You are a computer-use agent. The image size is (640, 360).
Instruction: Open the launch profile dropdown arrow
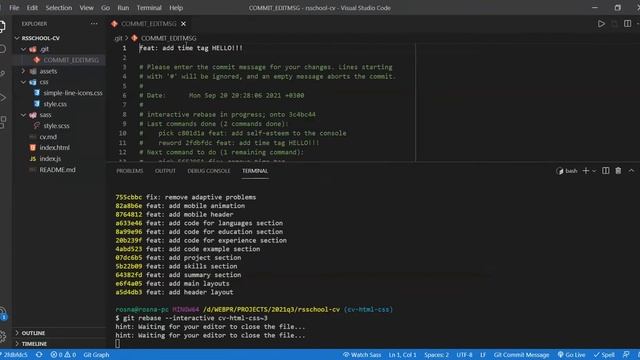coord(594,171)
